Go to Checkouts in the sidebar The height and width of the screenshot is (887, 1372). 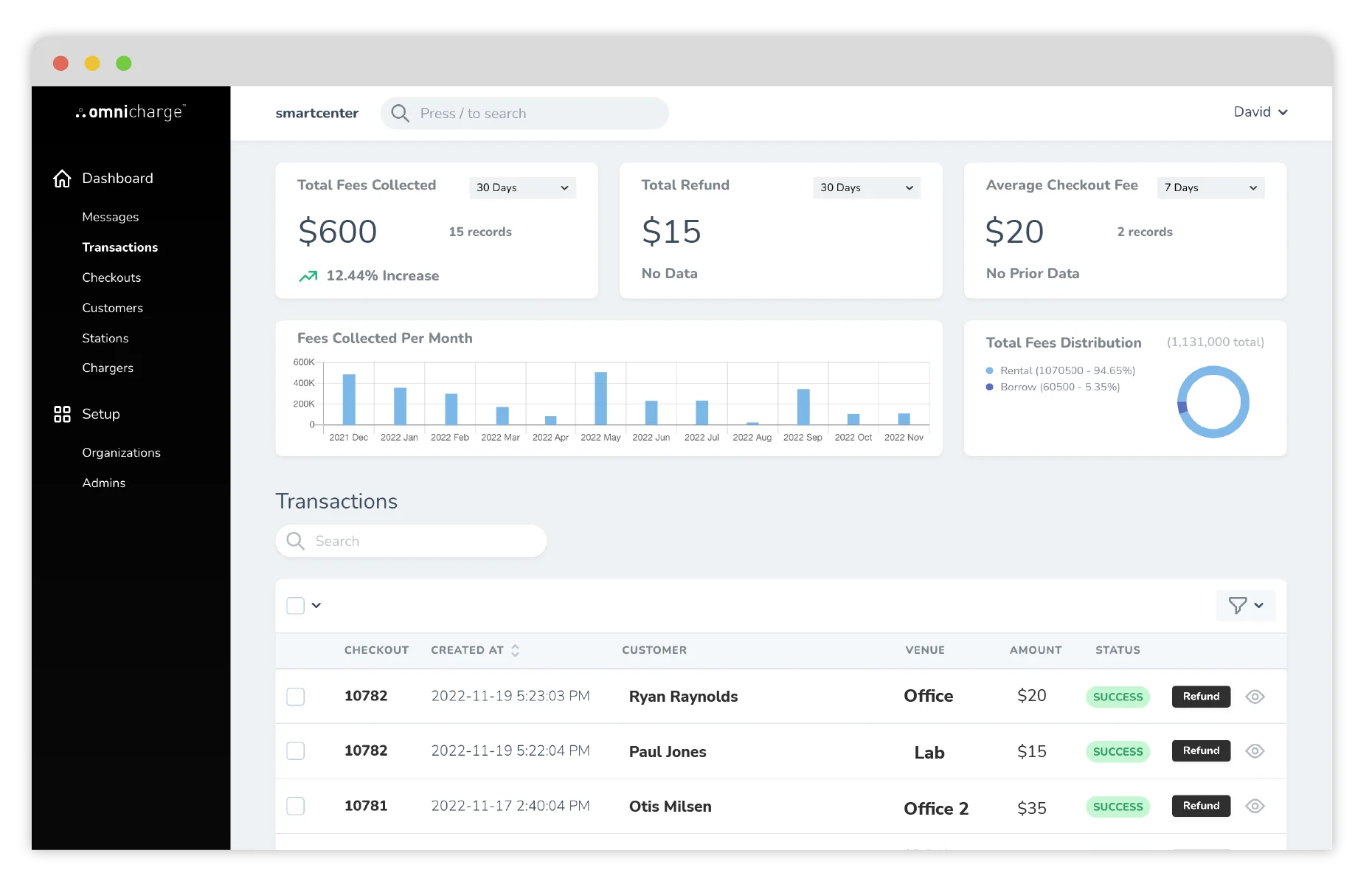tap(111, 277)
